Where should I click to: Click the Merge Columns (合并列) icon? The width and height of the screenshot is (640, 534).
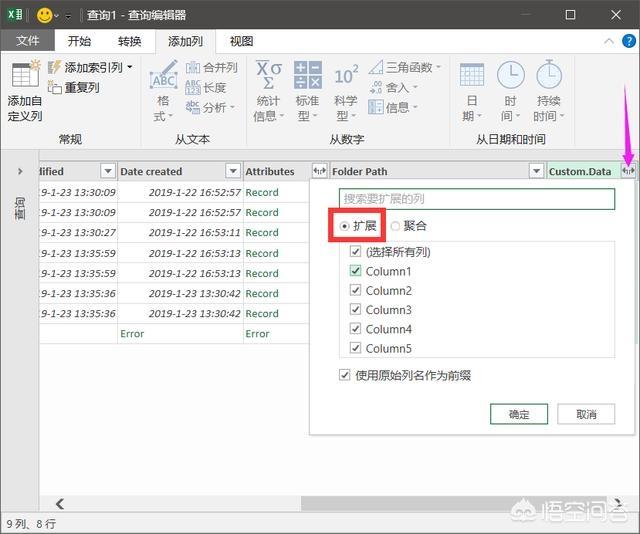(193, 67)
